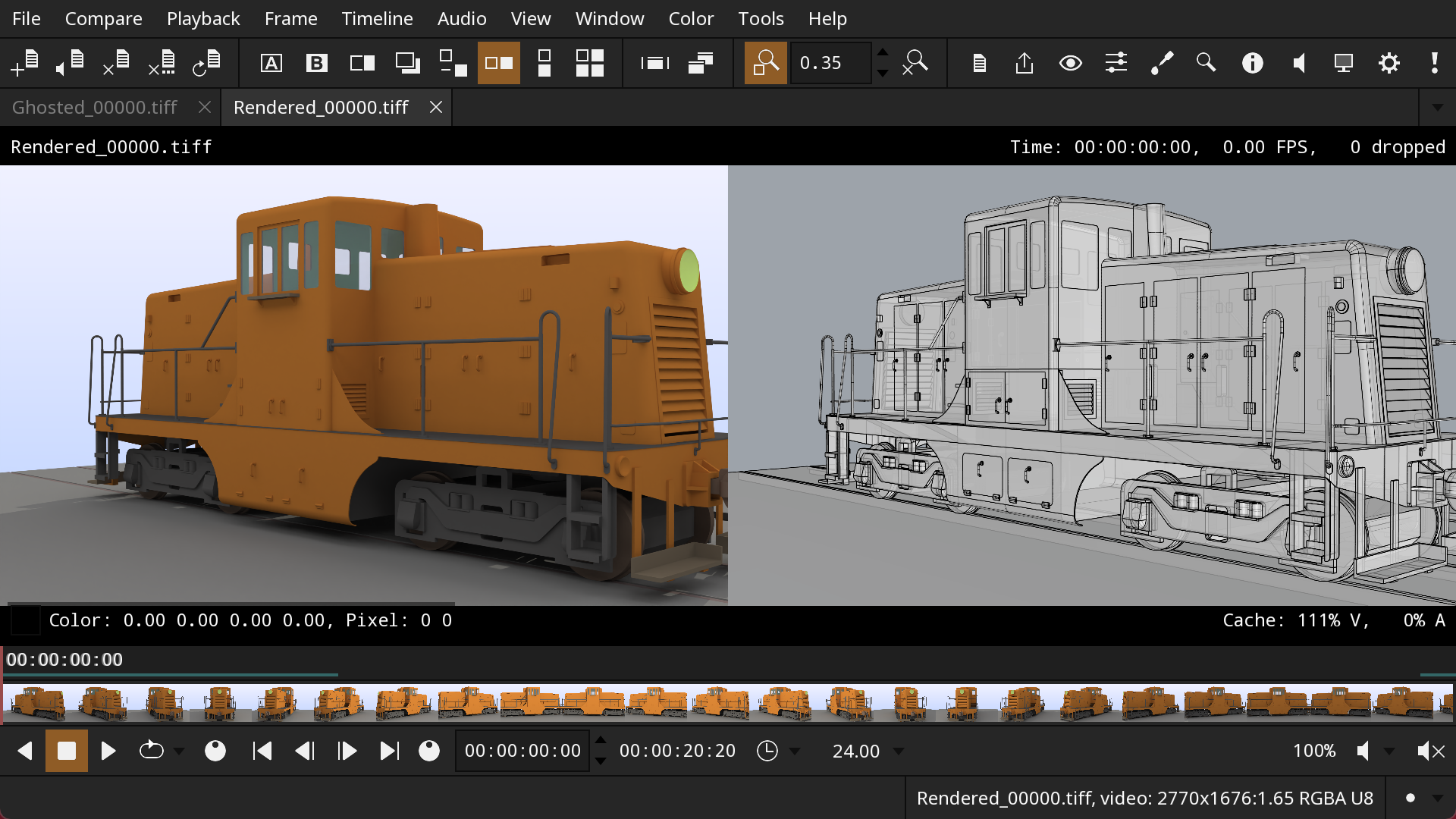This screenshot has width=1456, height=819.
Task: Select the tile compare layout icon
Action: (x=589, y=63)
